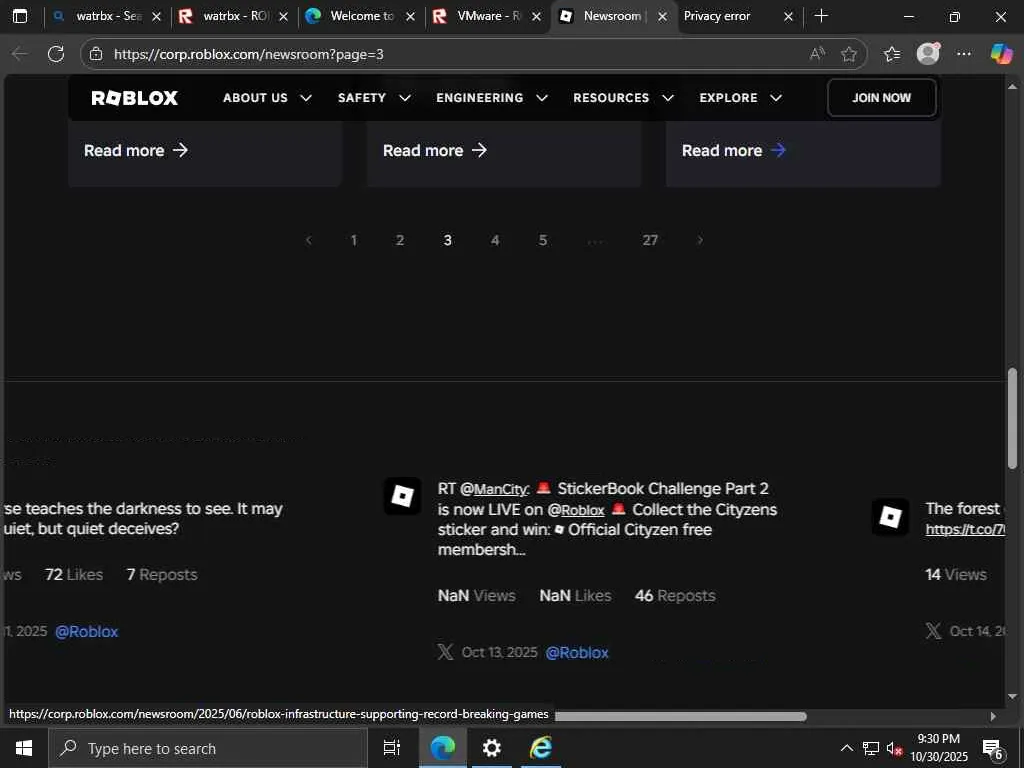Click @Roblox link under 72 Likes post
1024x768 pixels.
86,632
